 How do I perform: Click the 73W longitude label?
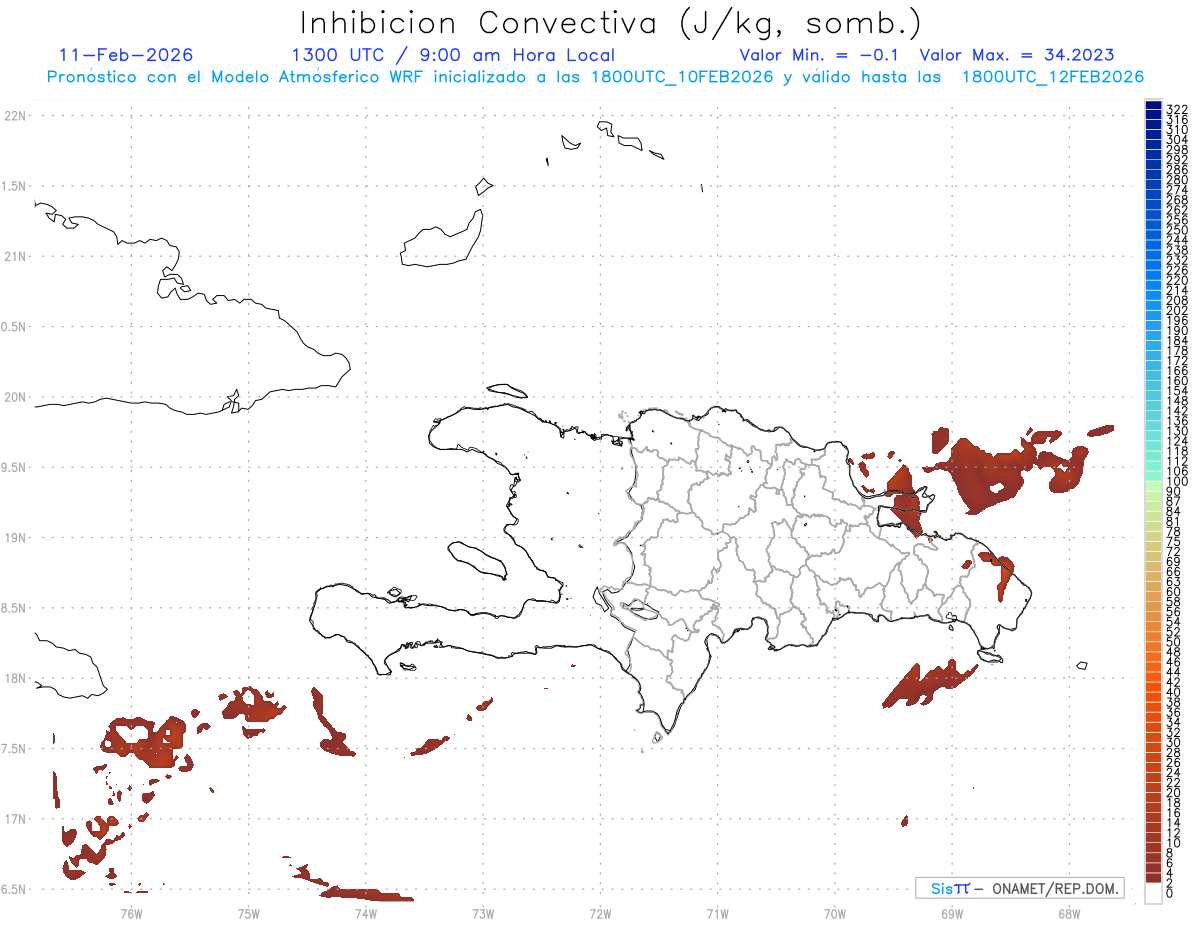coord(483,913)
